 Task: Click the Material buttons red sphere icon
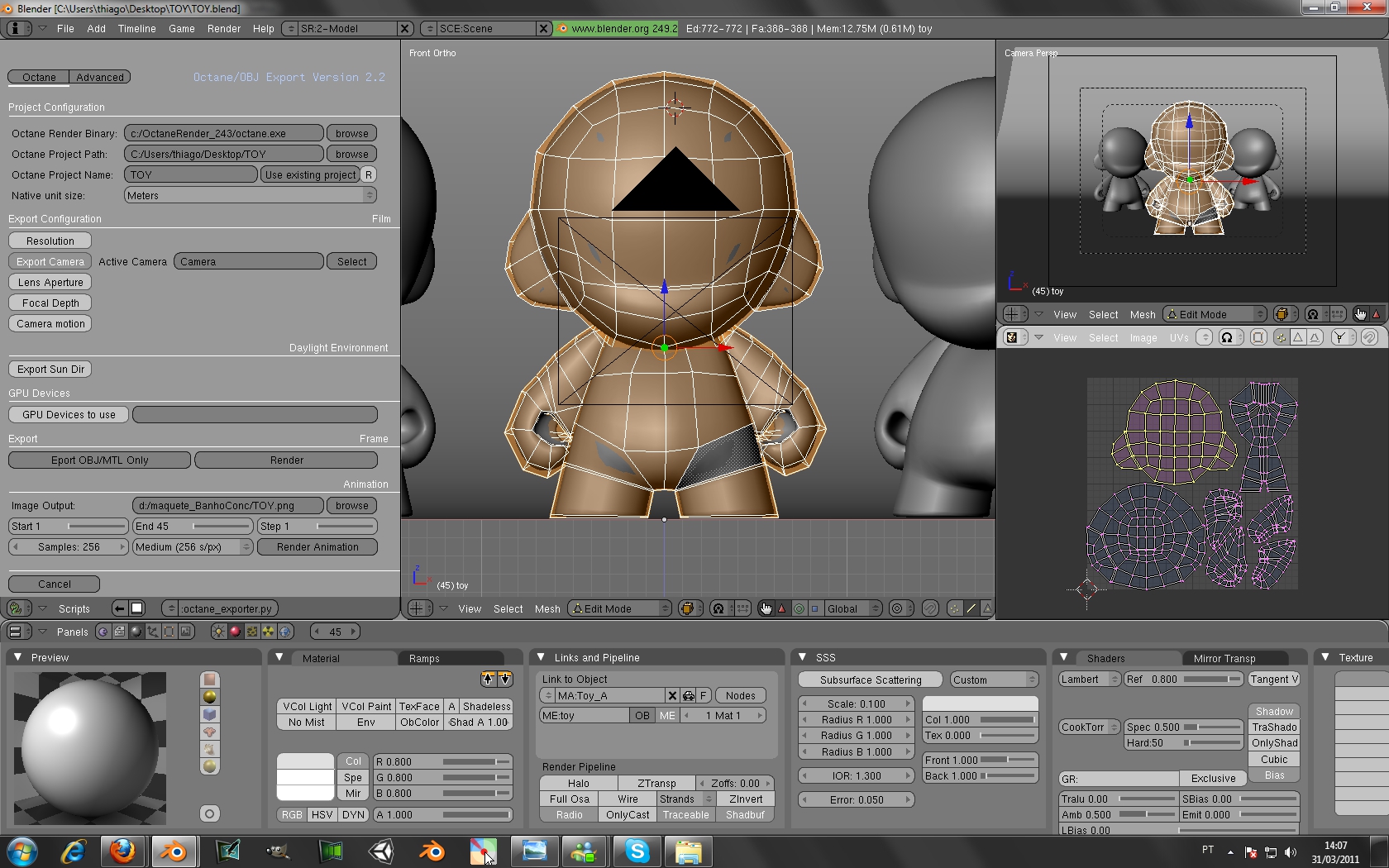[235, 632]
